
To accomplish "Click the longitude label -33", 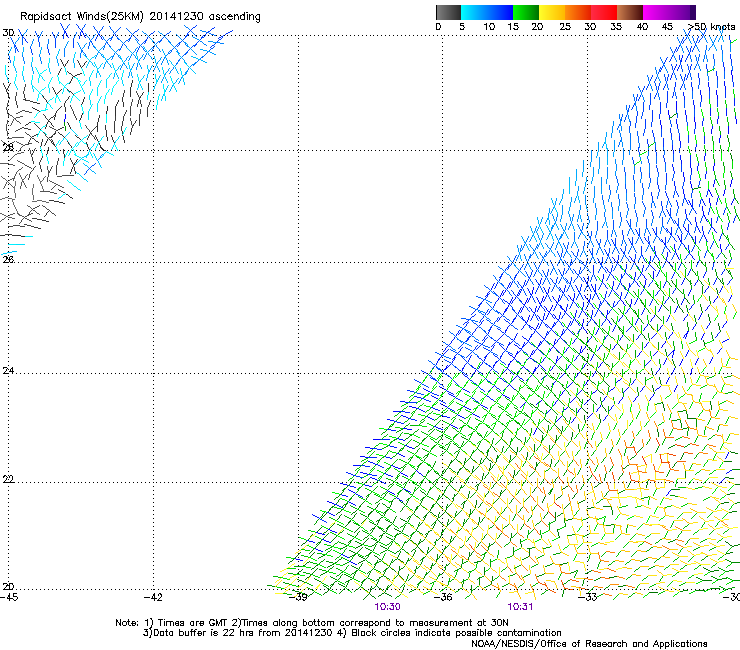I will pyautogui.click(x=588, y=598).
